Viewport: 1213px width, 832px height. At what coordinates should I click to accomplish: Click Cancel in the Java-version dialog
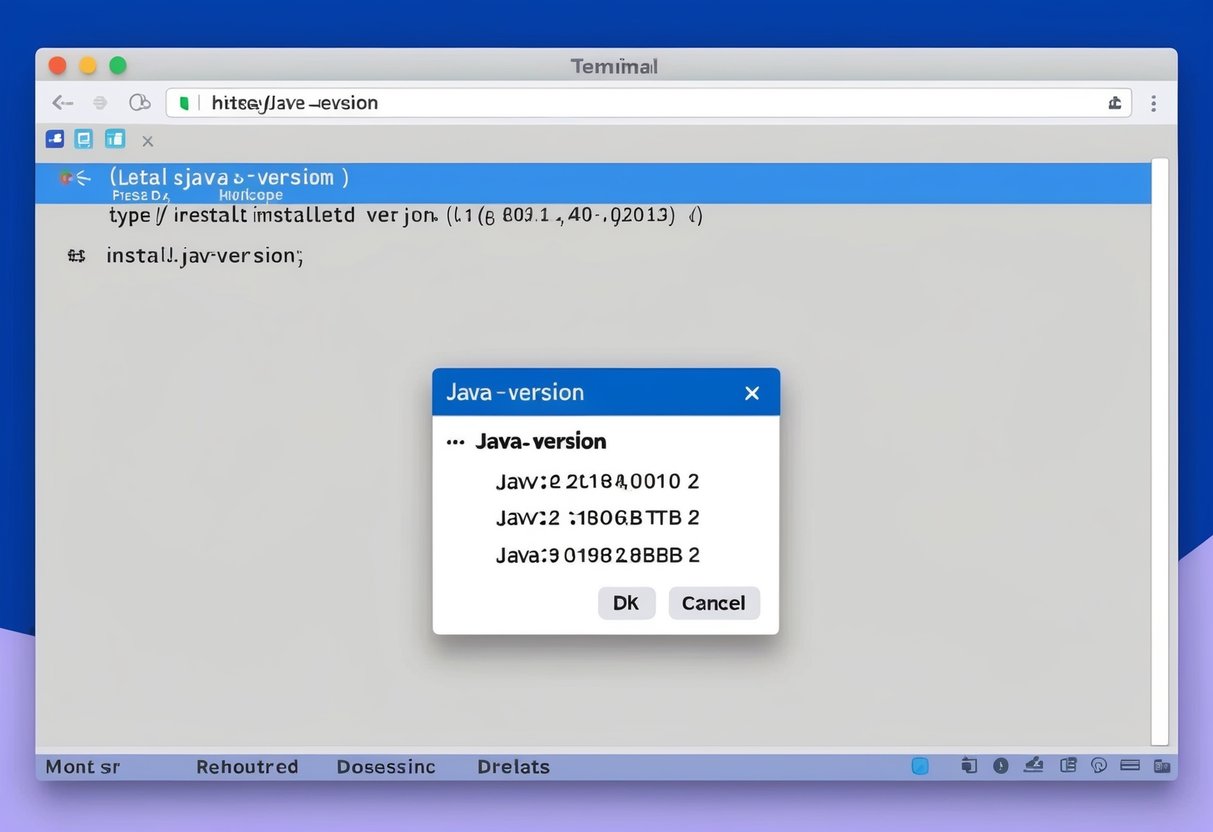coord(713,603)
